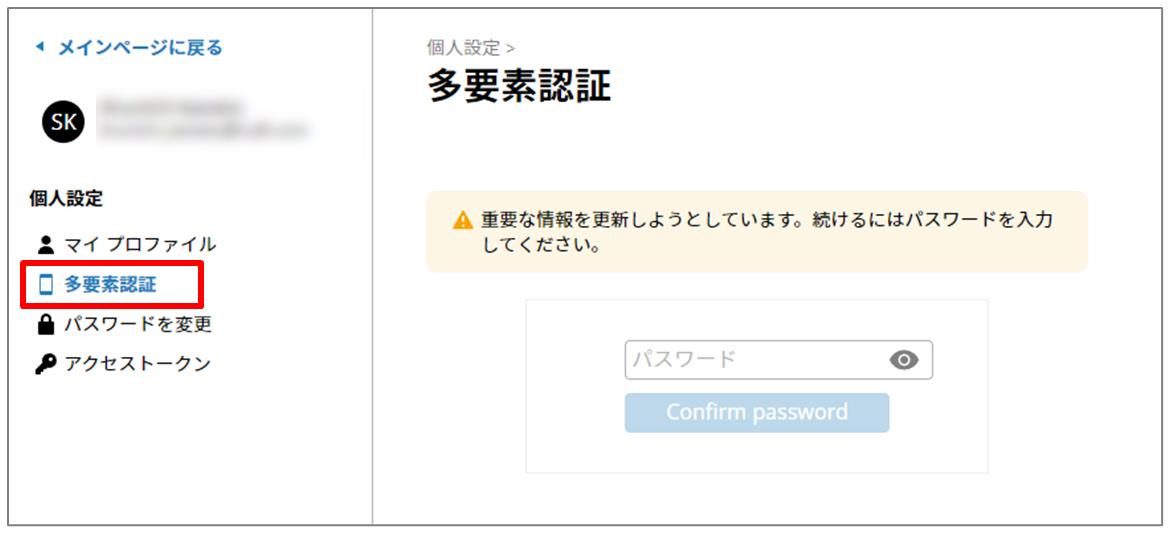Click the key icon for アクセストークン
The height and width of the screenshot is (534, 1171).
click(45, 364)
